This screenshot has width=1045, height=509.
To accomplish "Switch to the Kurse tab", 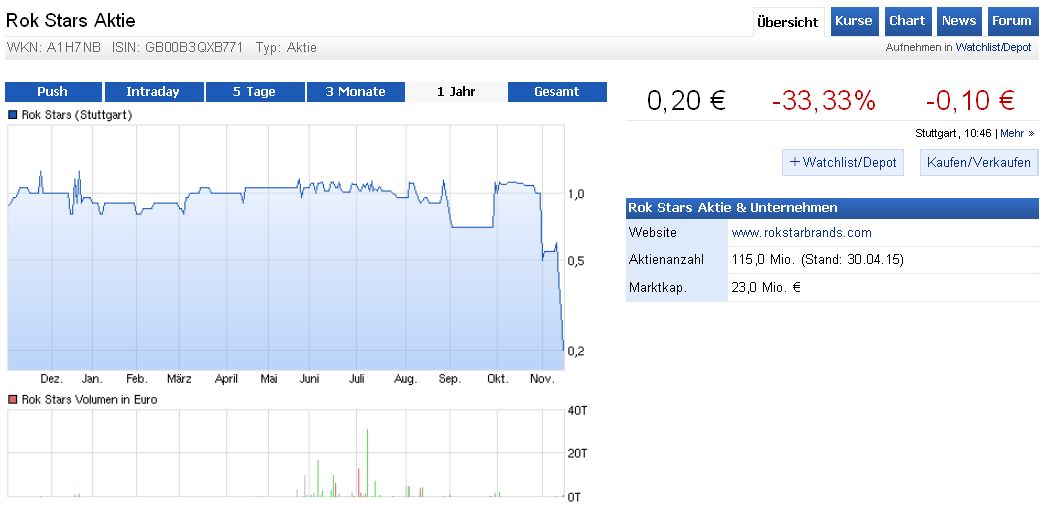I will pos(854,21).
